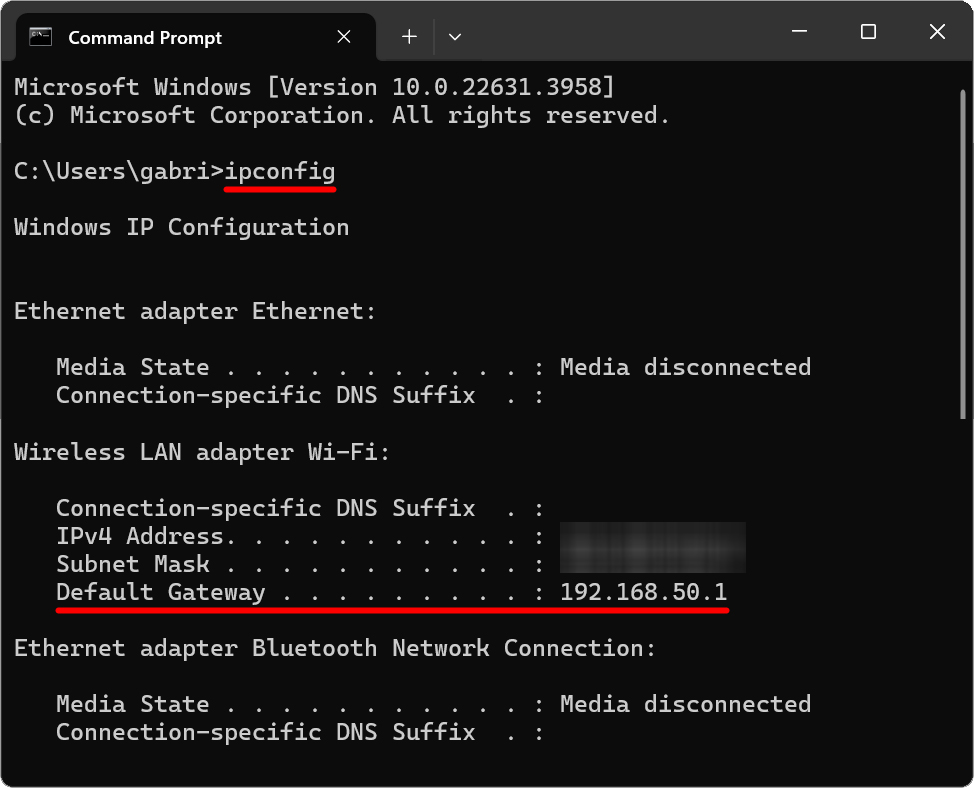Open a new terminal tab with the plus icon

click(x=408, y=36)
